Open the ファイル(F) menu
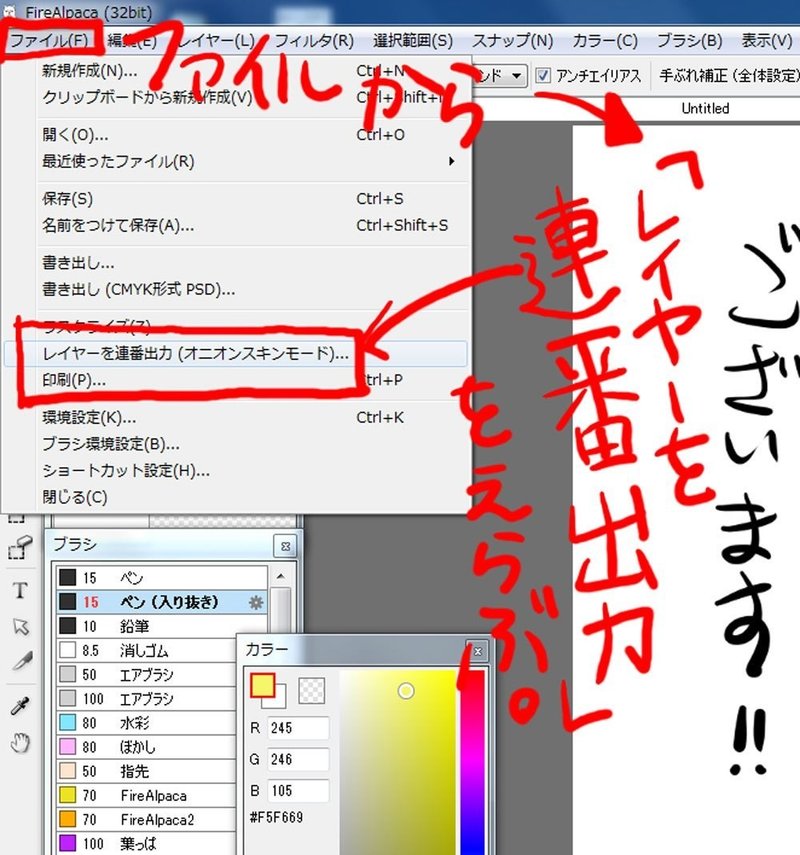 (x=49, y=40)
